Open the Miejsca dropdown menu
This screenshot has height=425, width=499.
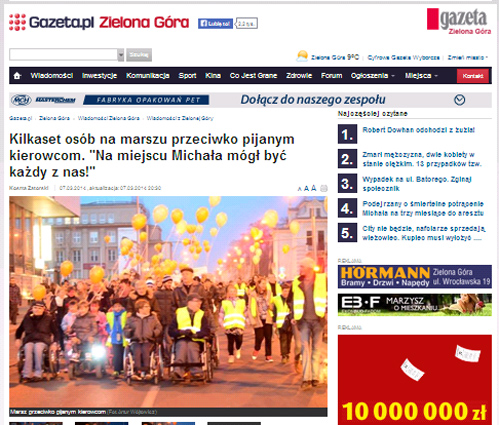(x=421, y=76)
